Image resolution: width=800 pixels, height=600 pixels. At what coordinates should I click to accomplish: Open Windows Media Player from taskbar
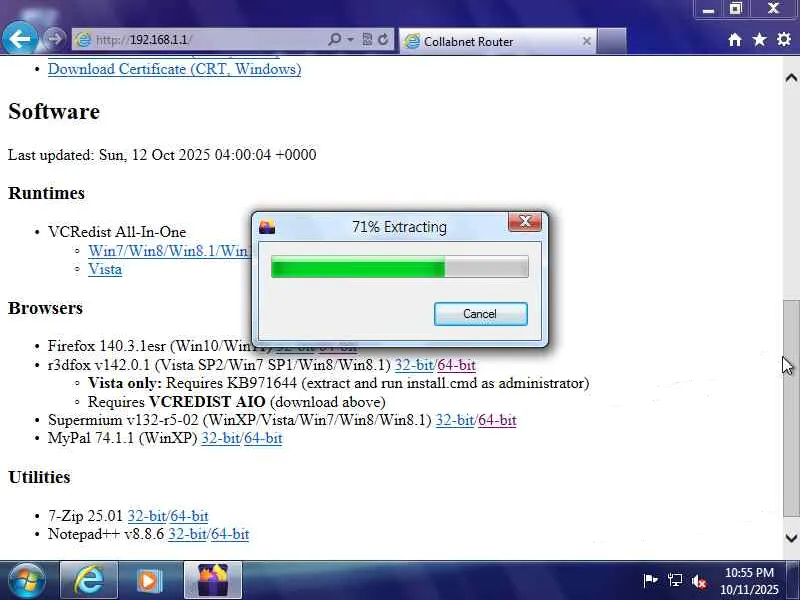point(149,581)
